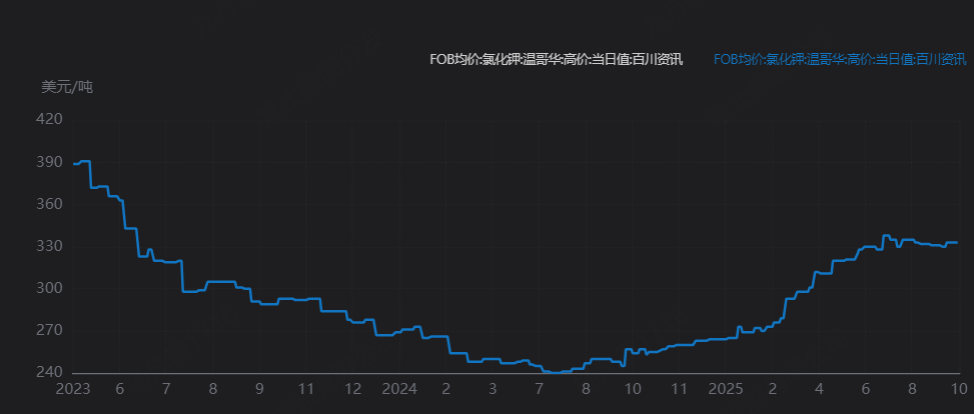Click the 2 label right after 2025
The width and height of the screenshot is (974, 414).
pos(773,390)
